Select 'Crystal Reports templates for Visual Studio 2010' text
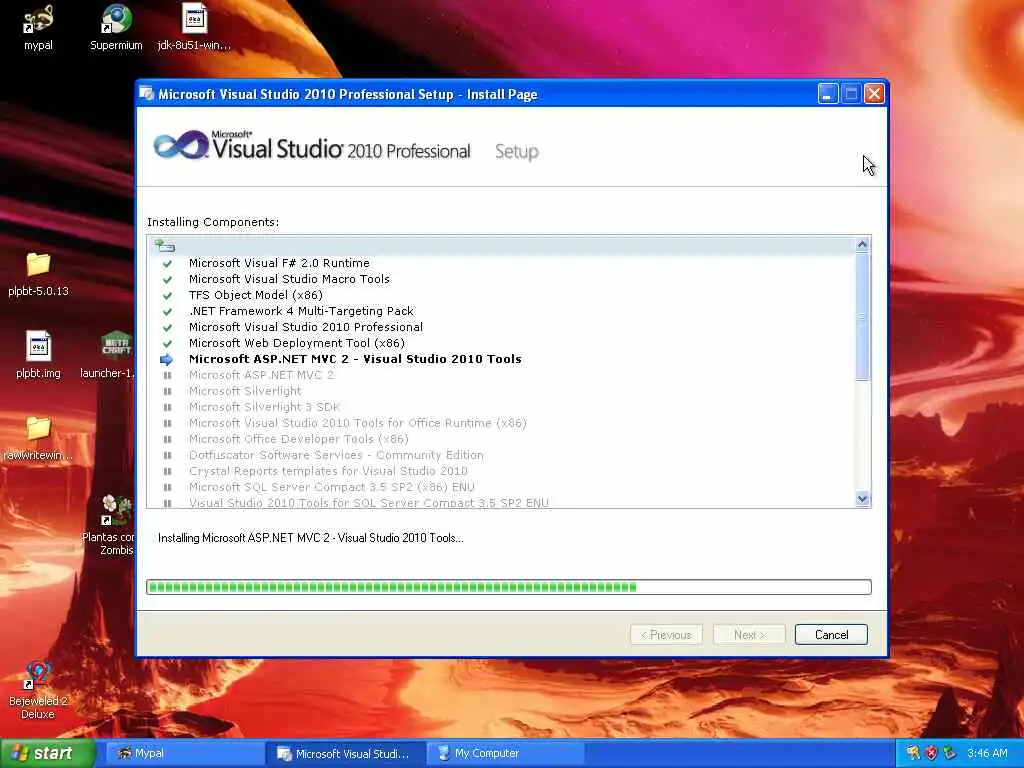1024x768 pixels. 328,471
